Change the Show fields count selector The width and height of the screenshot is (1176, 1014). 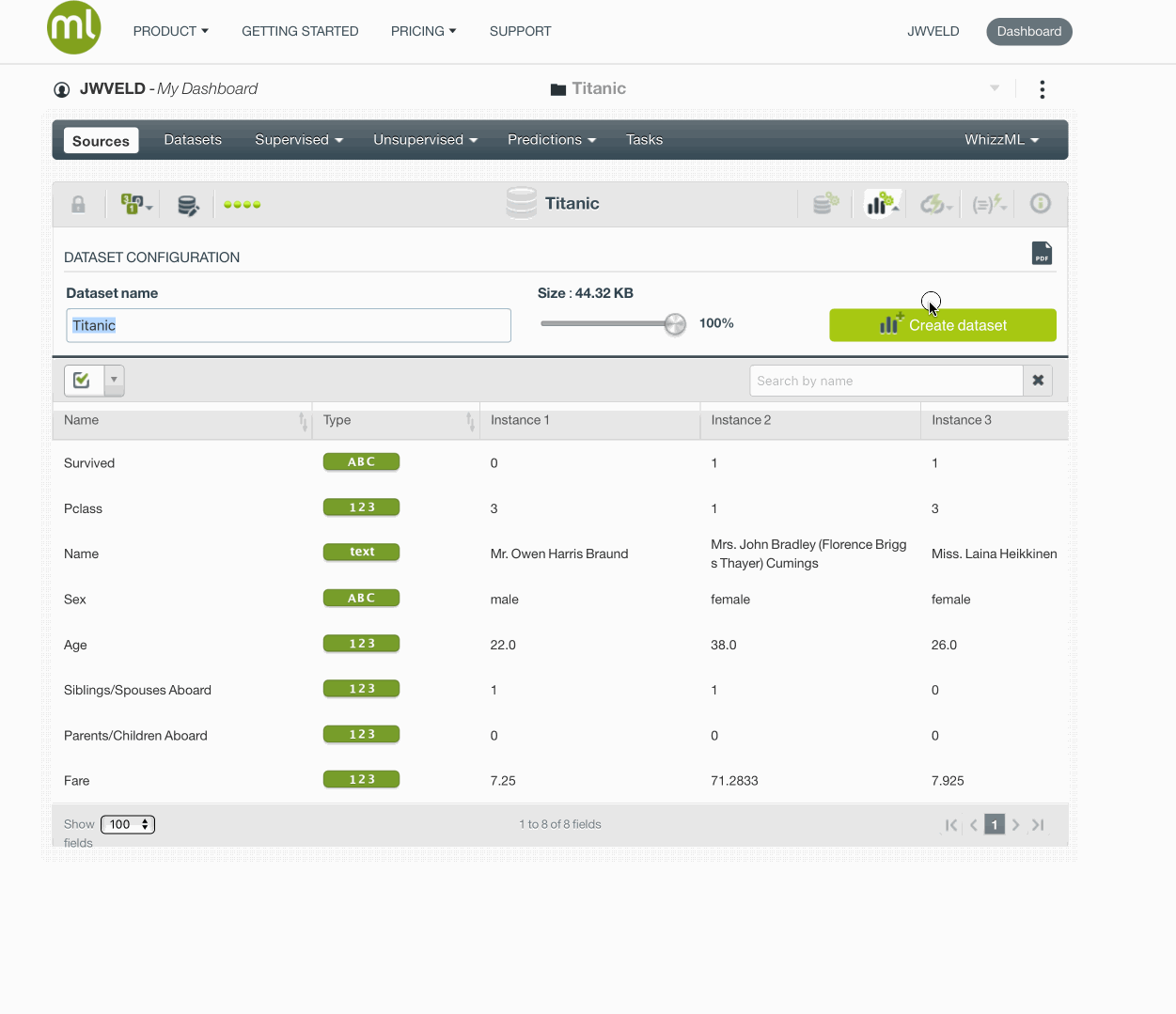[128, 824]
